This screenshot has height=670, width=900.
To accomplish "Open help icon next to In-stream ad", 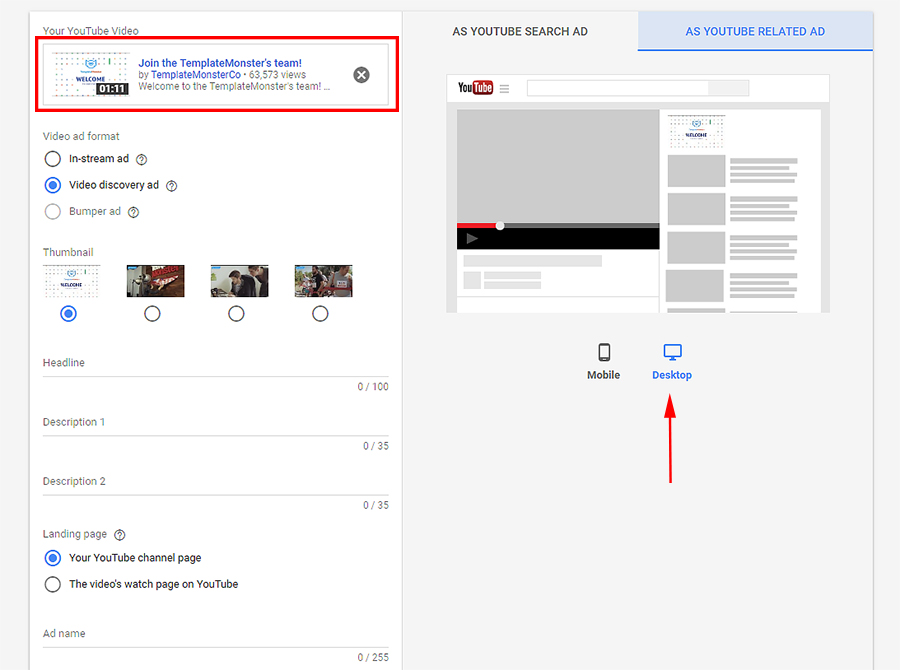I will (x=141, y=160).
